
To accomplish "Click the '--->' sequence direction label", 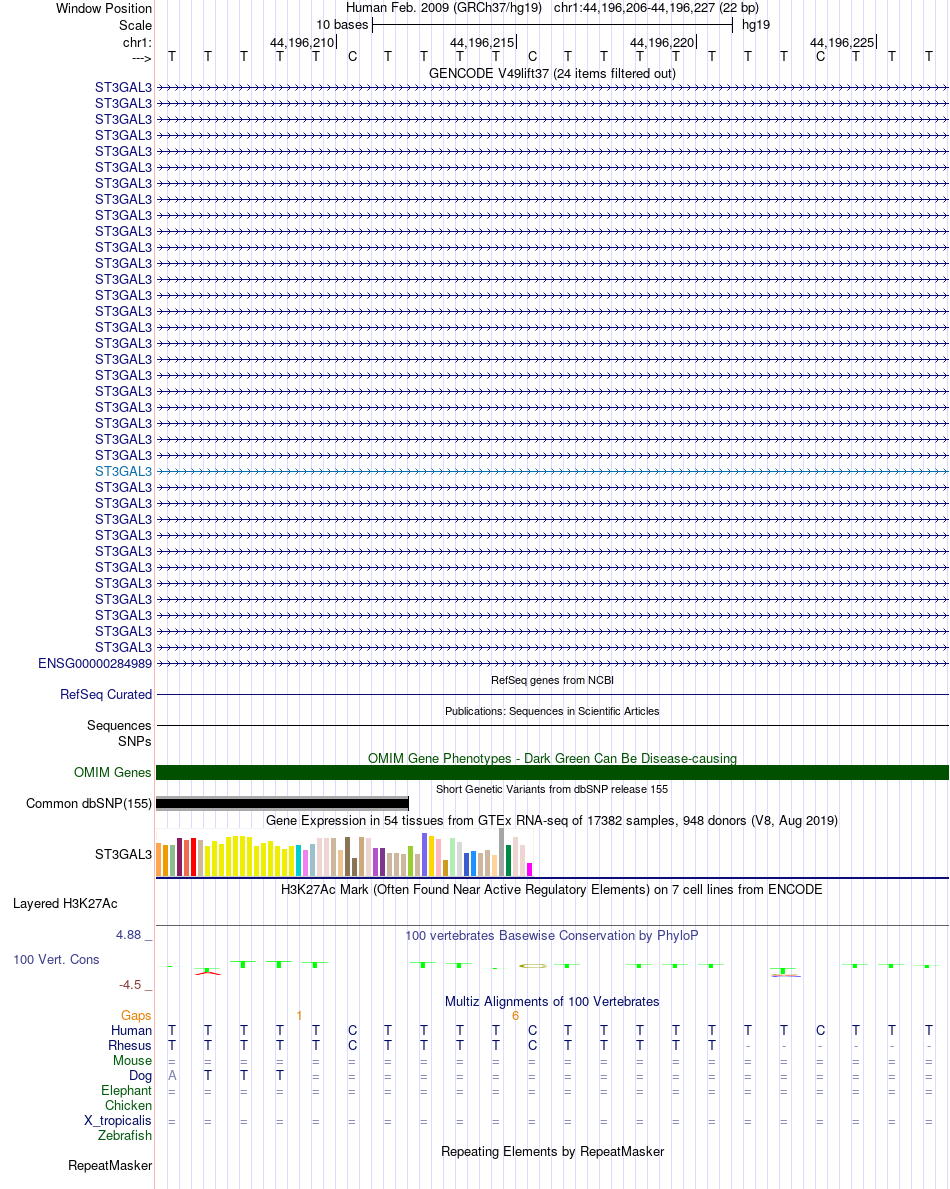I will [x=141, y=58].
